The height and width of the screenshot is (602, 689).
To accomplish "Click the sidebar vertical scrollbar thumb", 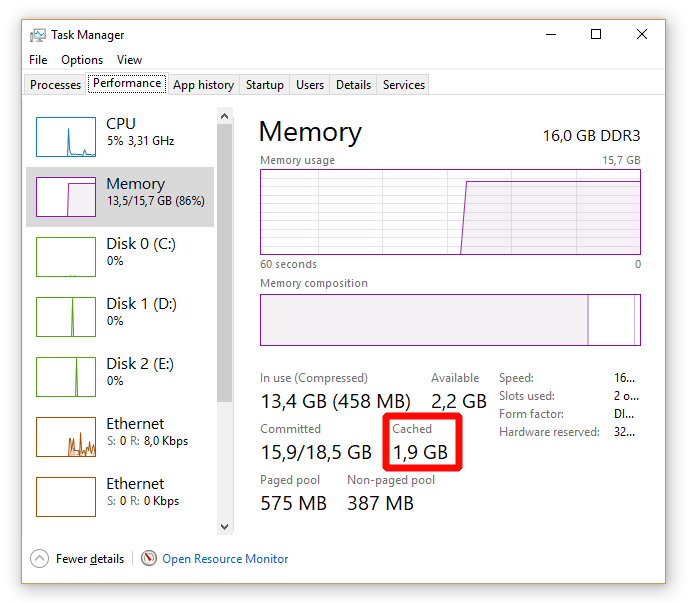I will click(225, 263).
